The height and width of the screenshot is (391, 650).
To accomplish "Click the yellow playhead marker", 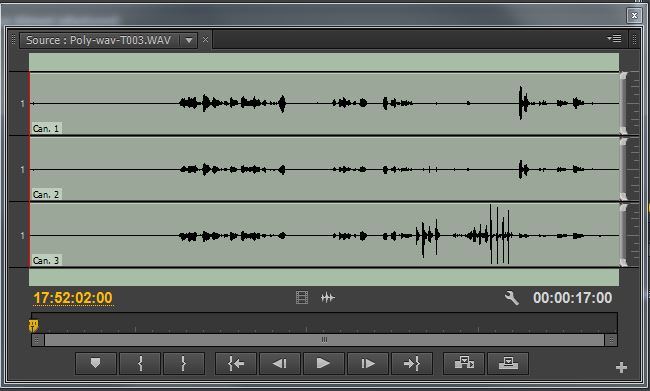I will (x=34, y=325).
